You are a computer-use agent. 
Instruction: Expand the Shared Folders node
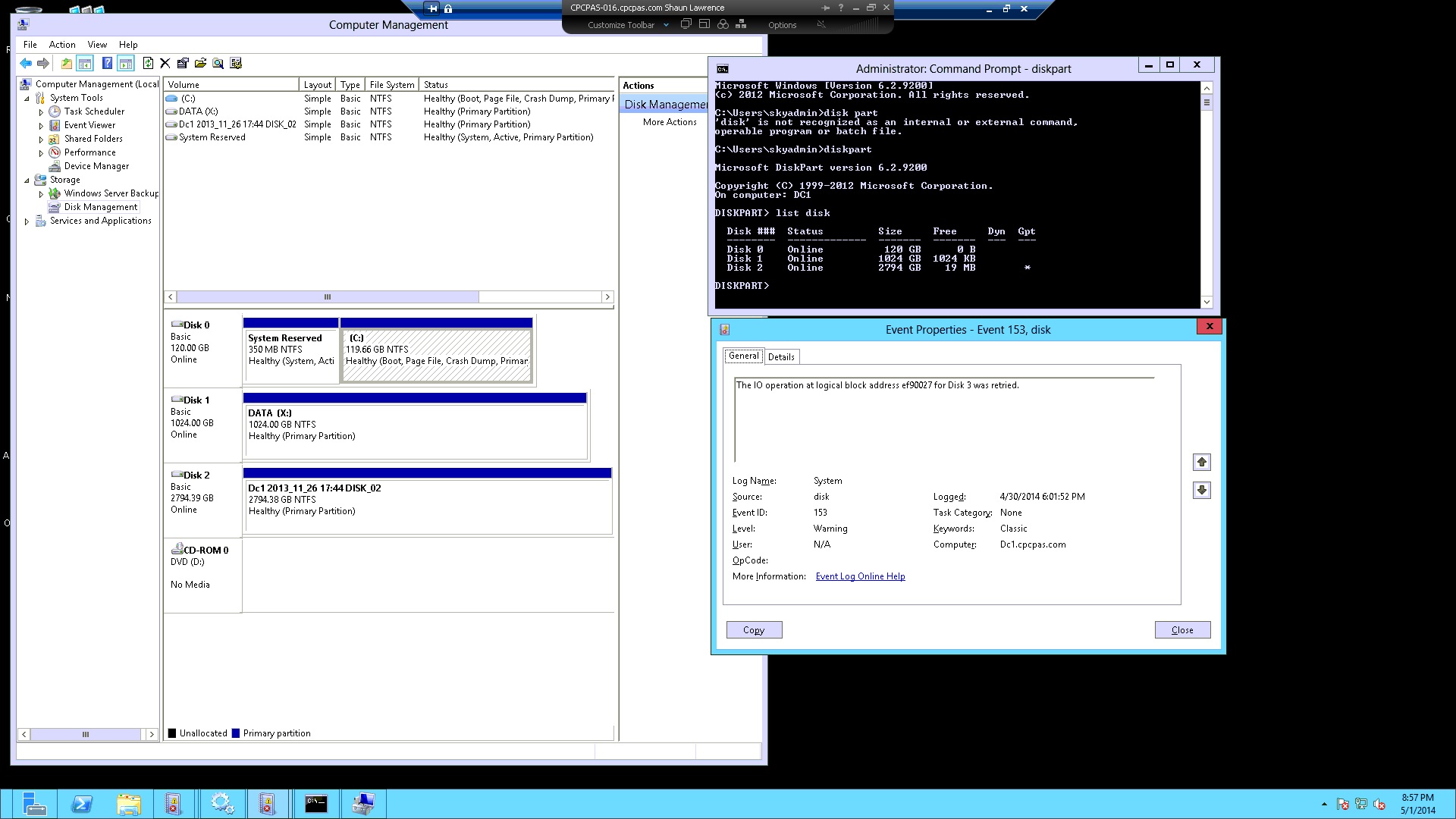point(41,140)
